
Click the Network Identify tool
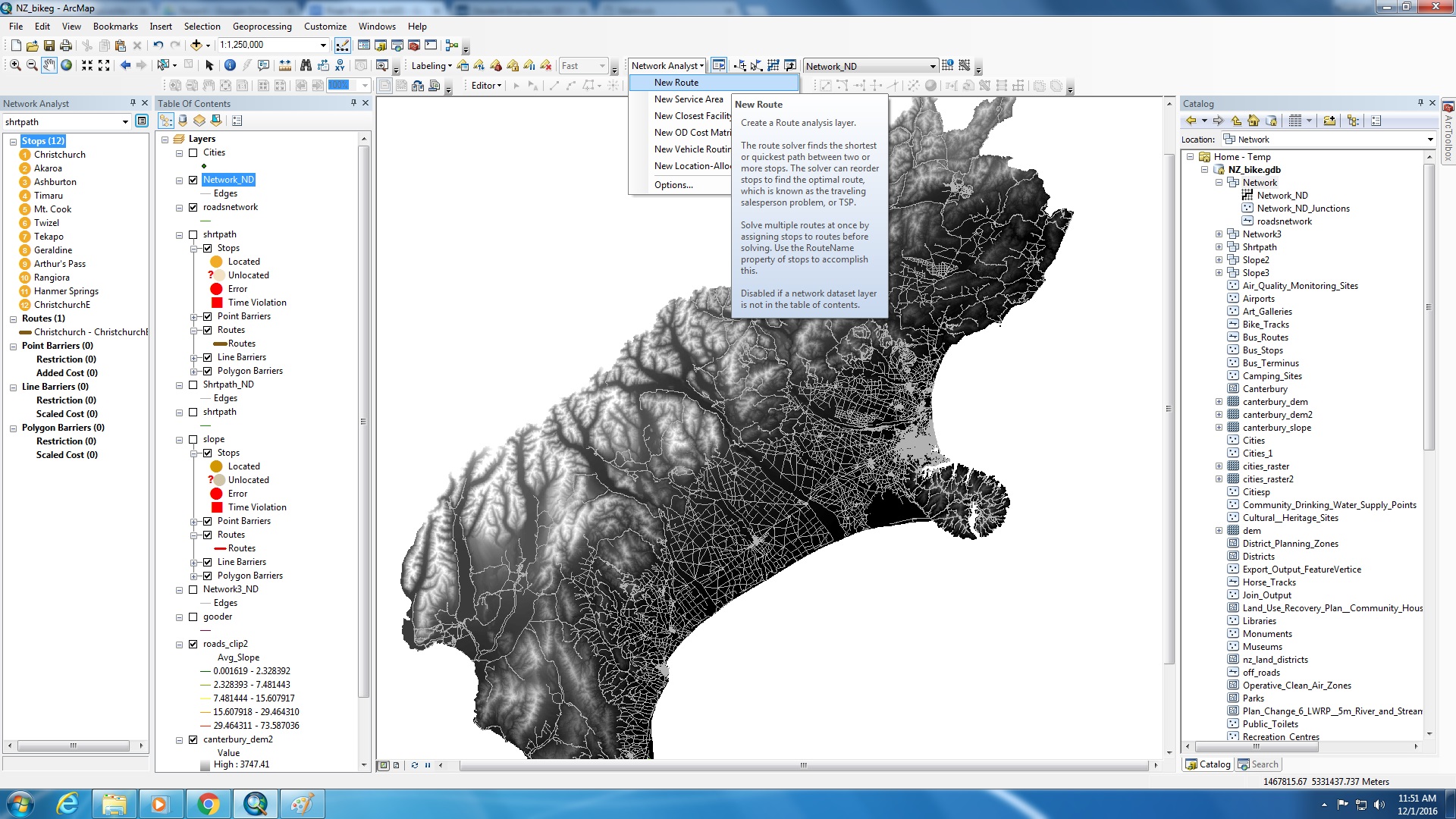click(x=948, y=66)
